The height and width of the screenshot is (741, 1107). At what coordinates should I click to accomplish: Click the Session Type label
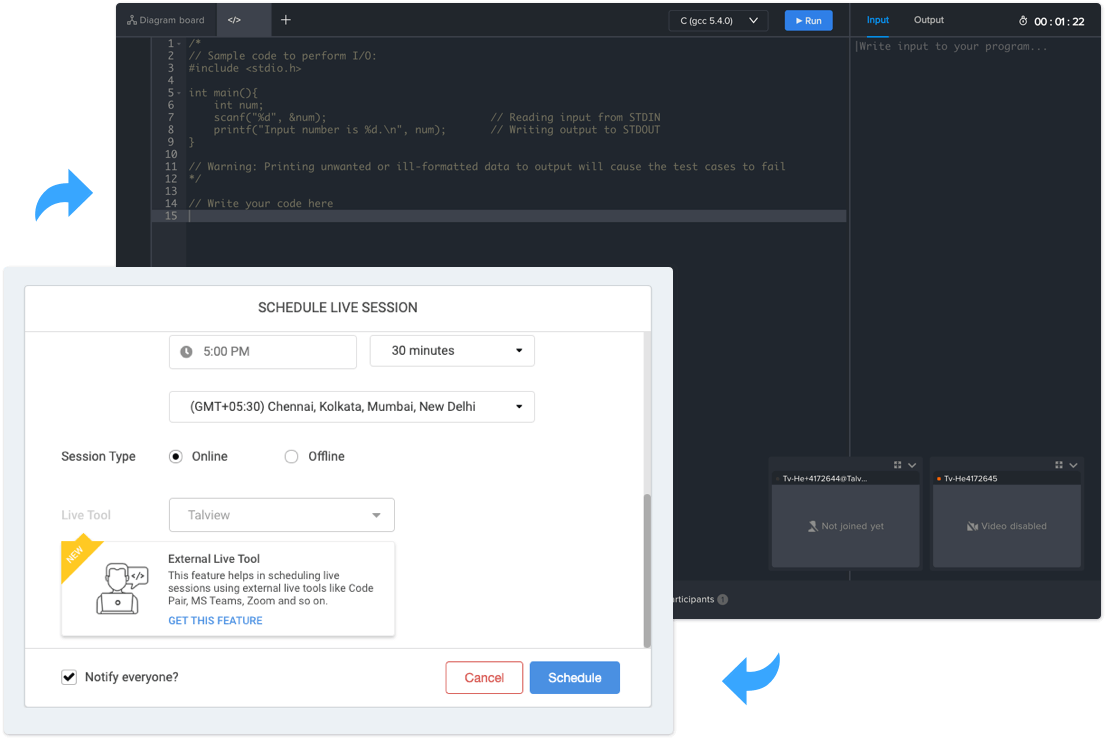click(x=98, y=457)
